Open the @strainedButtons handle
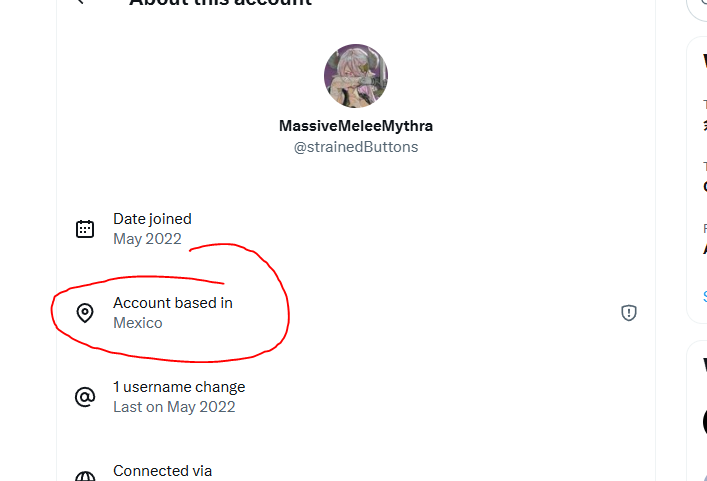This screenshot has height=481, width=707. click(356, 147)
